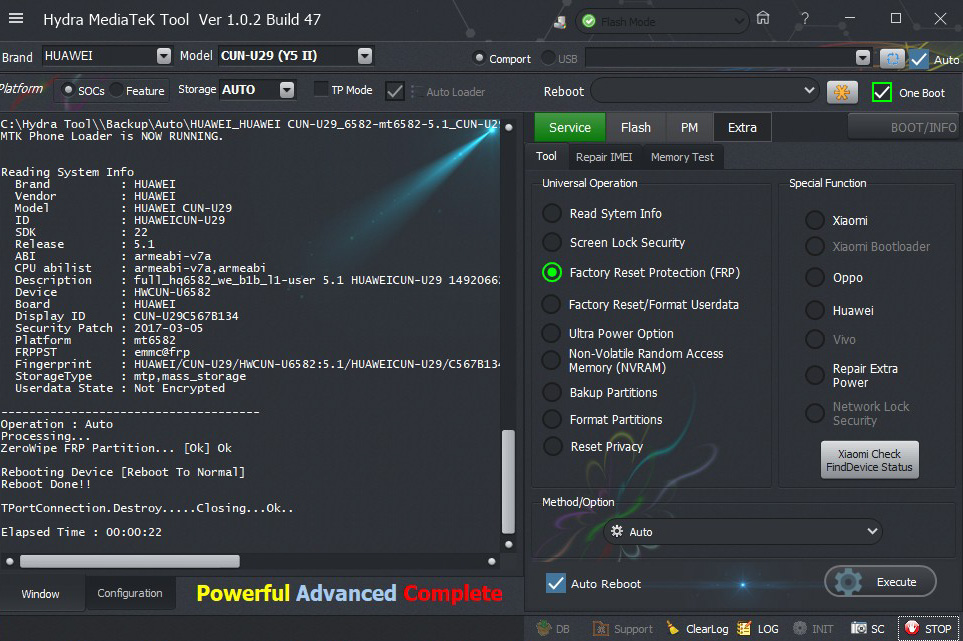Open the Brand dropdown
The height and width of the screenshot is (641, 963).
(x=164, y=56)
